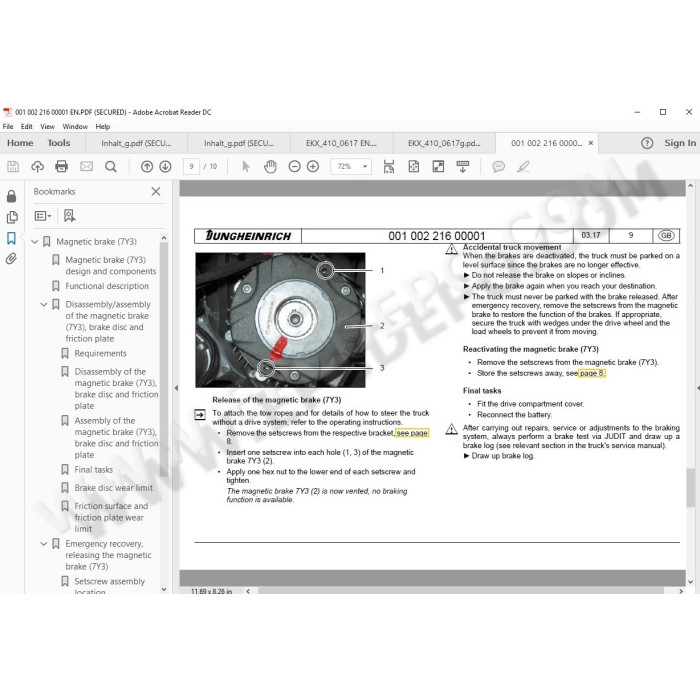This screenshot has width=700, height=700.
Task: Click the fit width scrolling icon
Action: pos(389,167)
